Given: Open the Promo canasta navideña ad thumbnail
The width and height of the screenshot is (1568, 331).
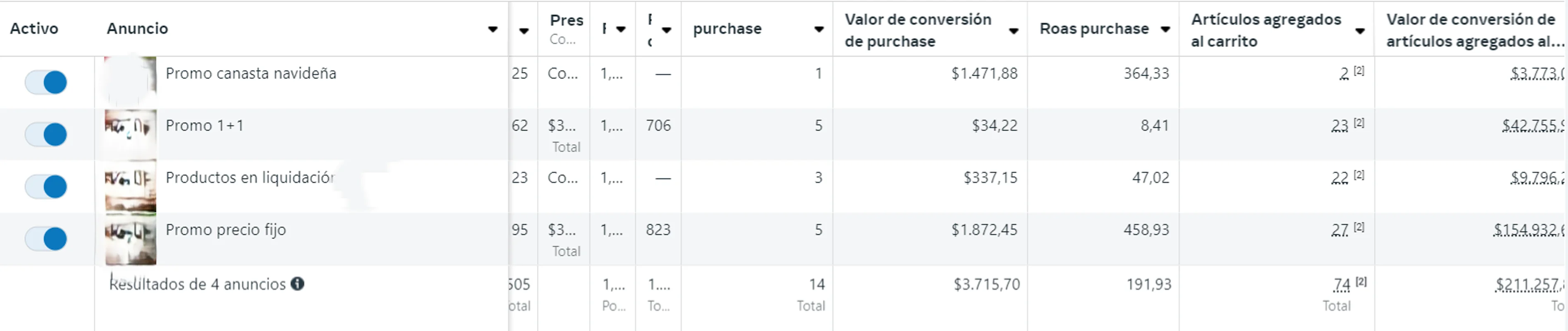Looking at the screenshot, I should [130, 82].
